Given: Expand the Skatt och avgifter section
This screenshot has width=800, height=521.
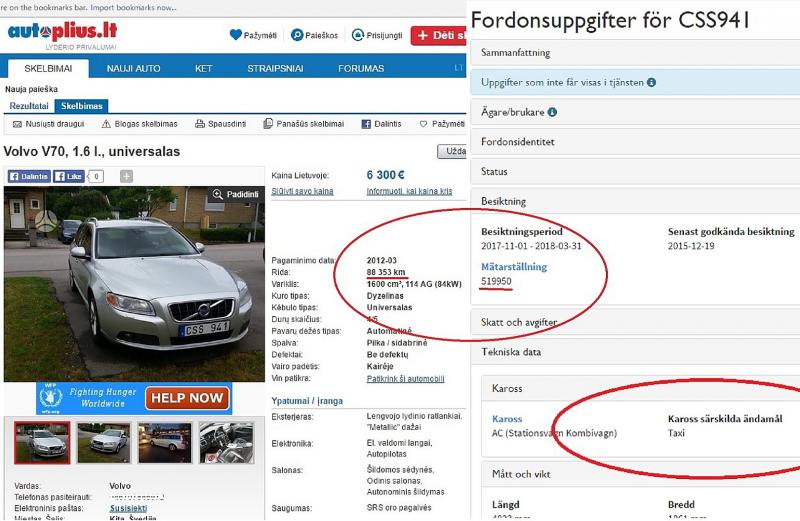Looking at the screenshot, I should click(635, 322).
